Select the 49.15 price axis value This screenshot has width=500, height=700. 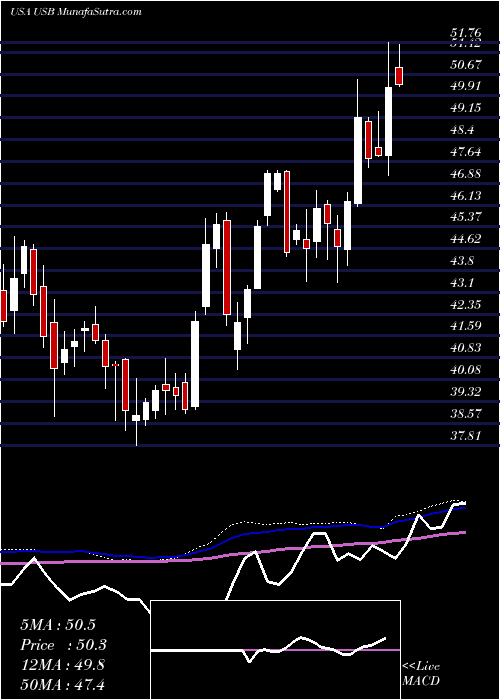point(466,108)
